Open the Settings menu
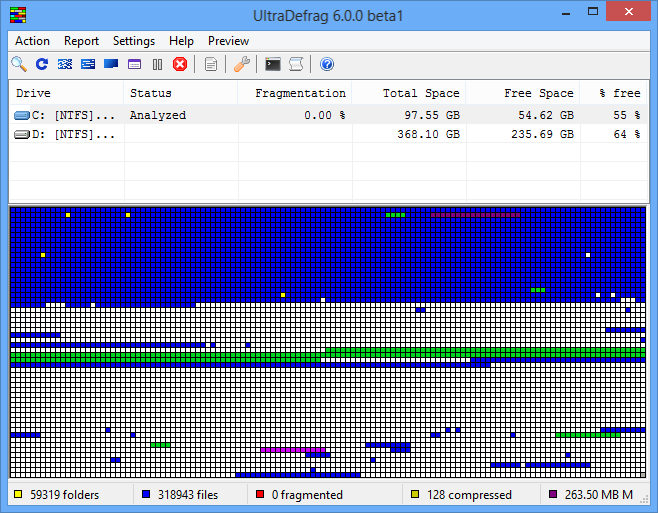658x513 pixels. point(134,41)
